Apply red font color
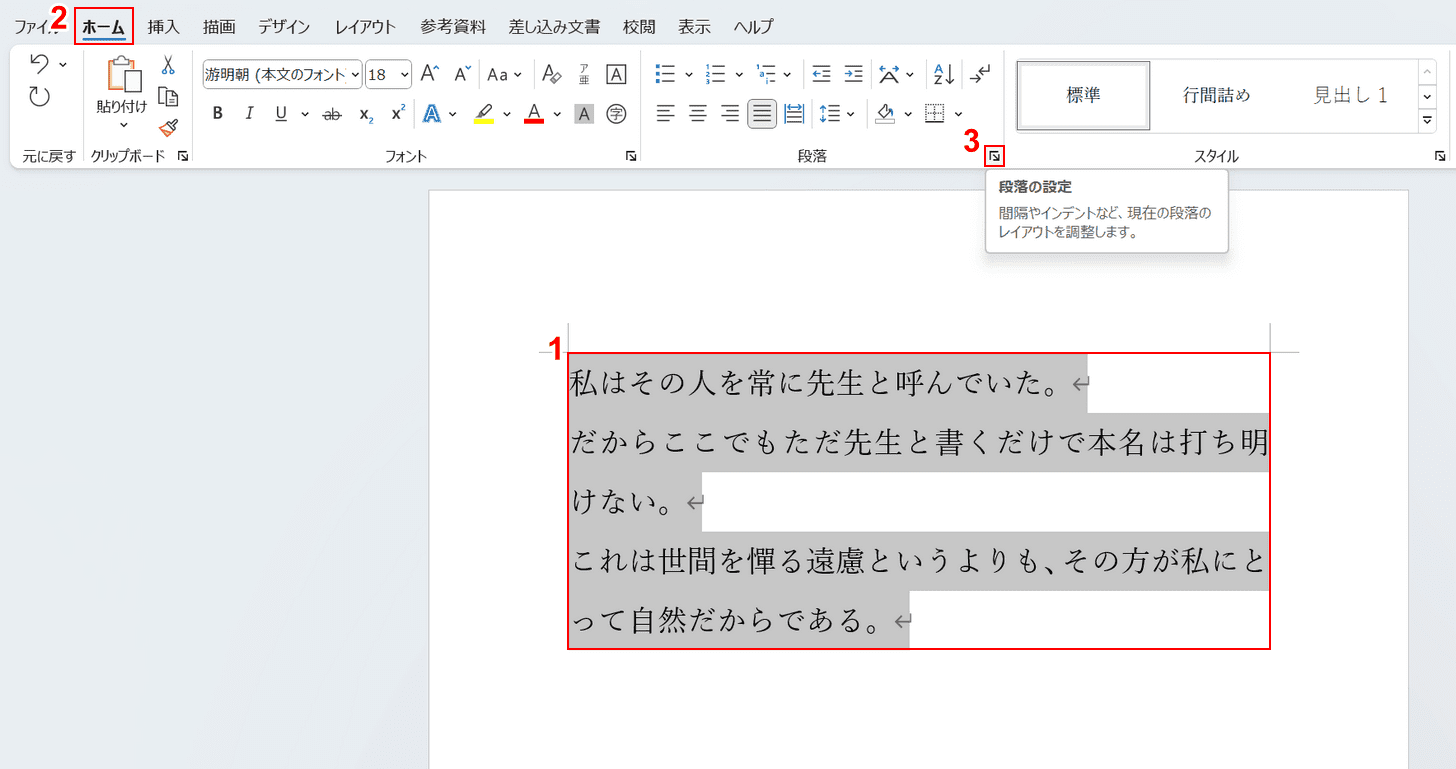The height and width of the screenshot is (769, 1456). point(534,114)
